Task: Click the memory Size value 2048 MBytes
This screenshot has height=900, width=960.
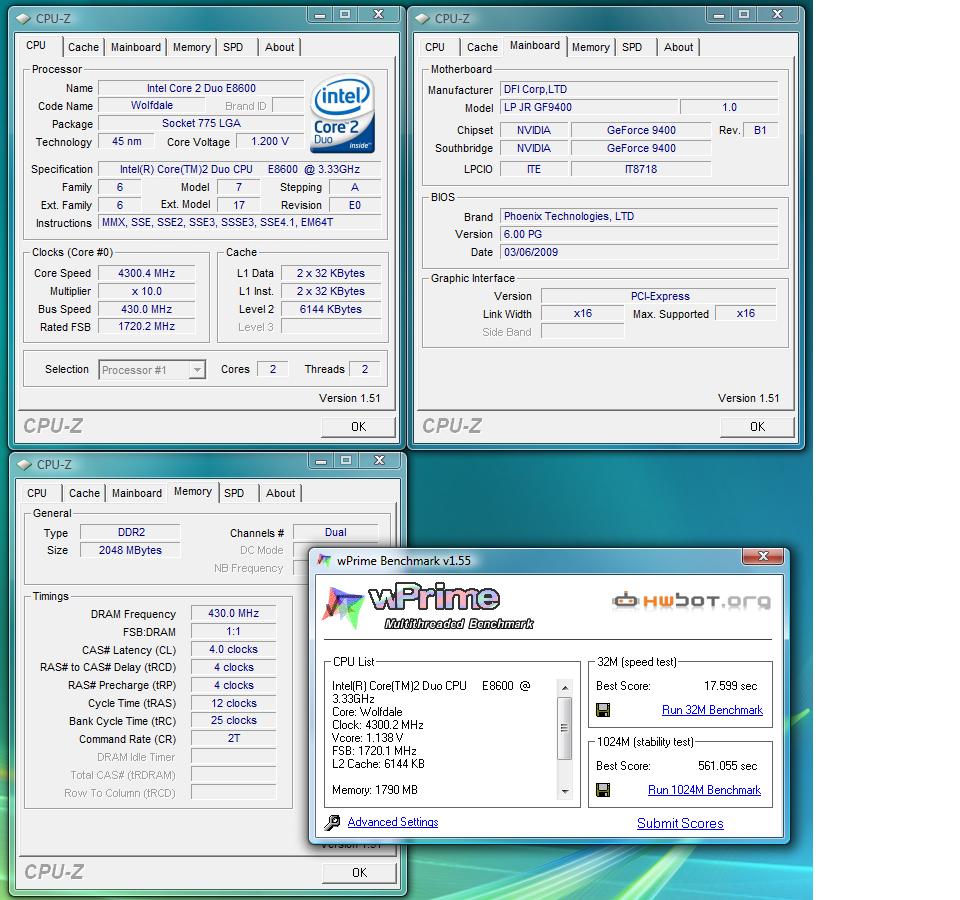Action: pos(130,550)
